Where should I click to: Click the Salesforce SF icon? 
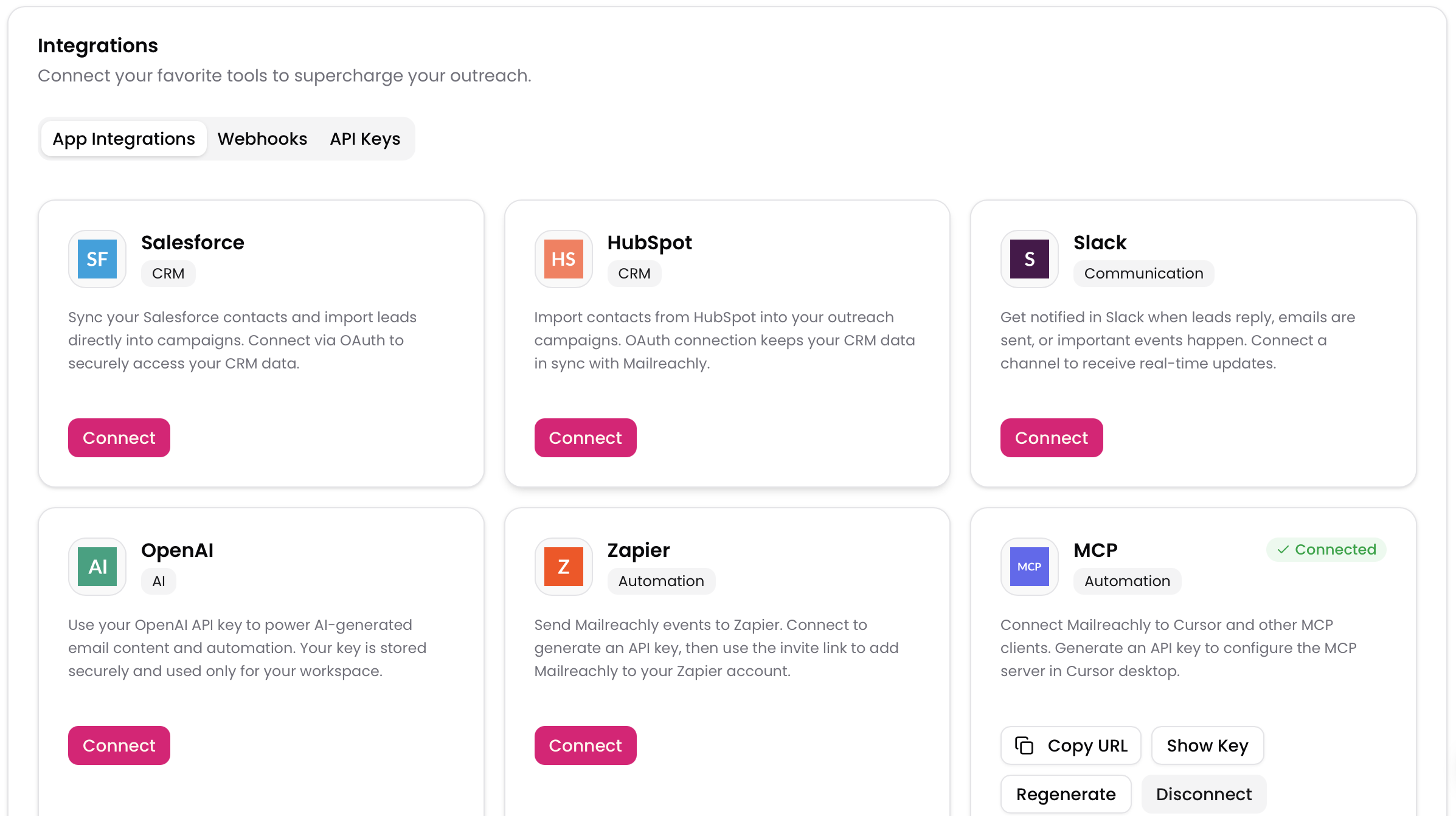pyautogui.click(x=97, y=258)
